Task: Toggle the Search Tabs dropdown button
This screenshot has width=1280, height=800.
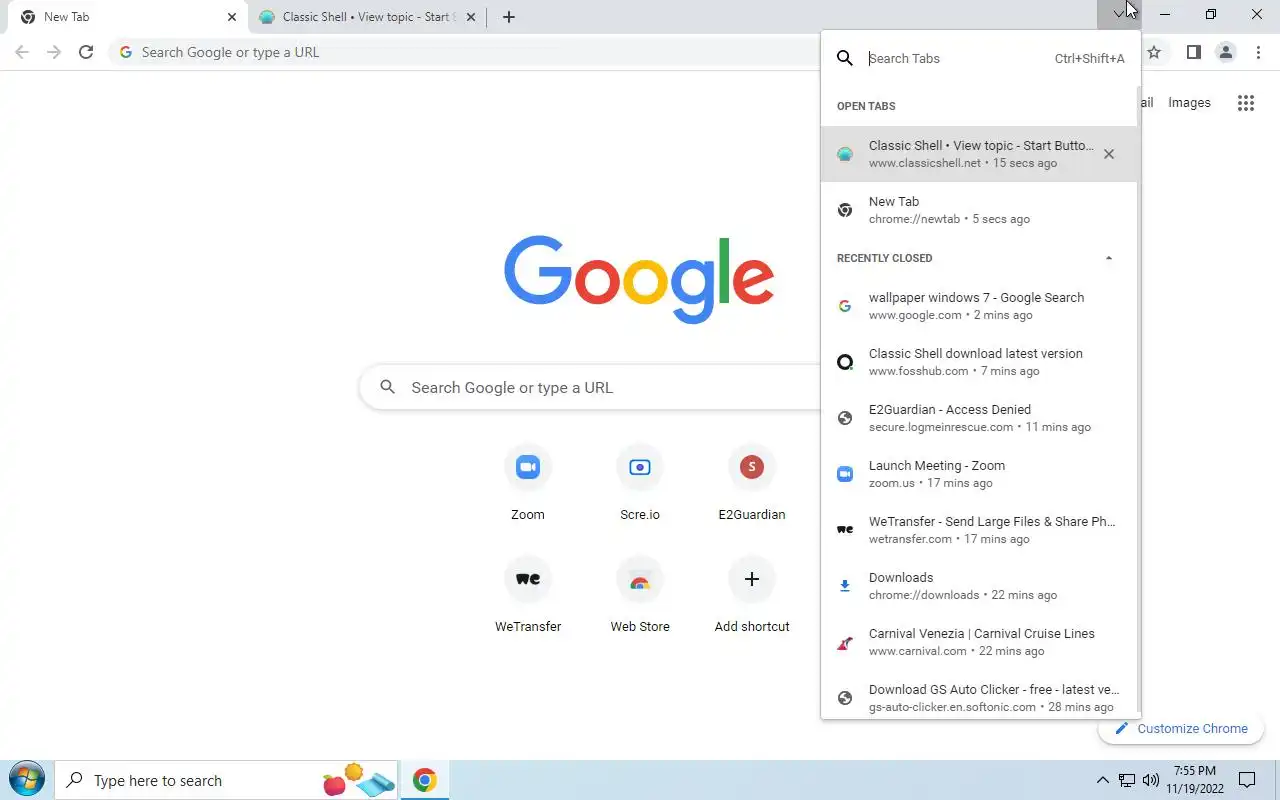Action: (1118, 15)
